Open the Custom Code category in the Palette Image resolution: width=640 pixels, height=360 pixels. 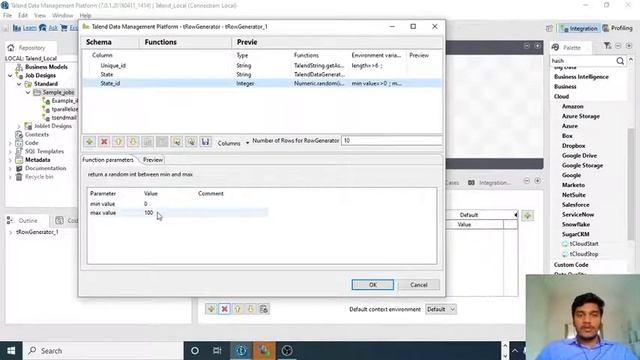coord(571,264)
